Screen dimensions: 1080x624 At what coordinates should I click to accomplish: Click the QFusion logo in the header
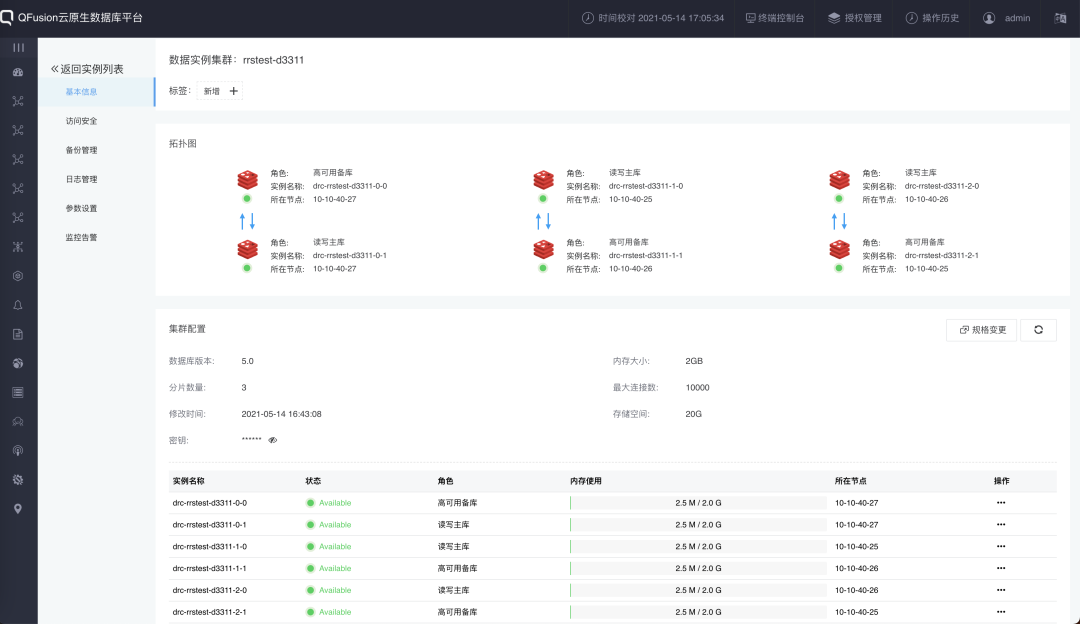click(x=7, y=18)
